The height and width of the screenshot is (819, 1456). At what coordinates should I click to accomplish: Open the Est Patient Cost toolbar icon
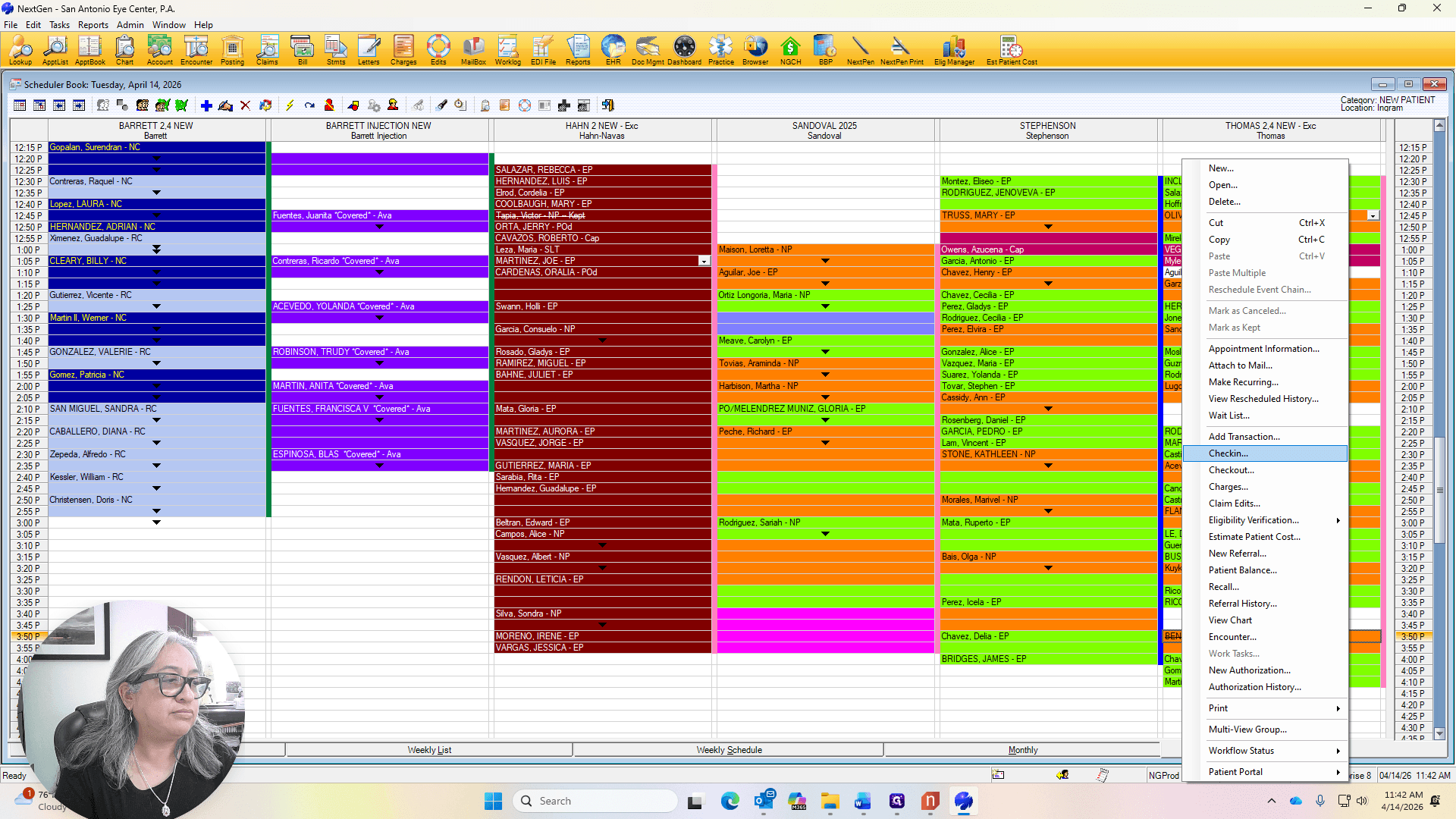1012,50
